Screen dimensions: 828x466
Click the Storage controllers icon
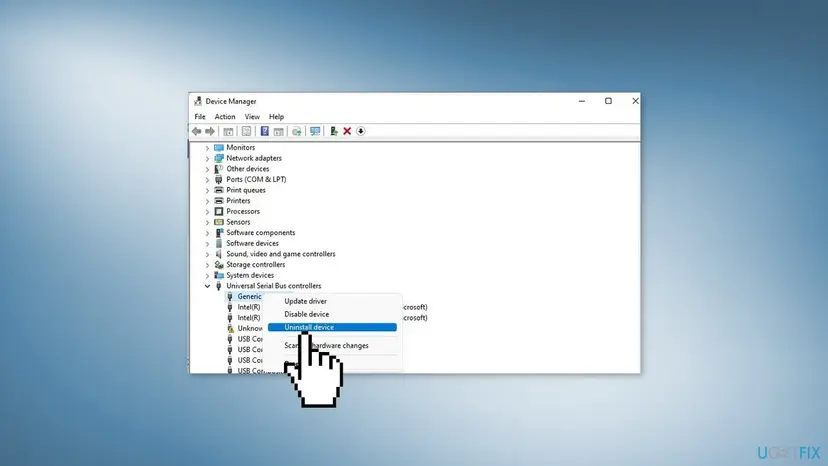point(219,265)
